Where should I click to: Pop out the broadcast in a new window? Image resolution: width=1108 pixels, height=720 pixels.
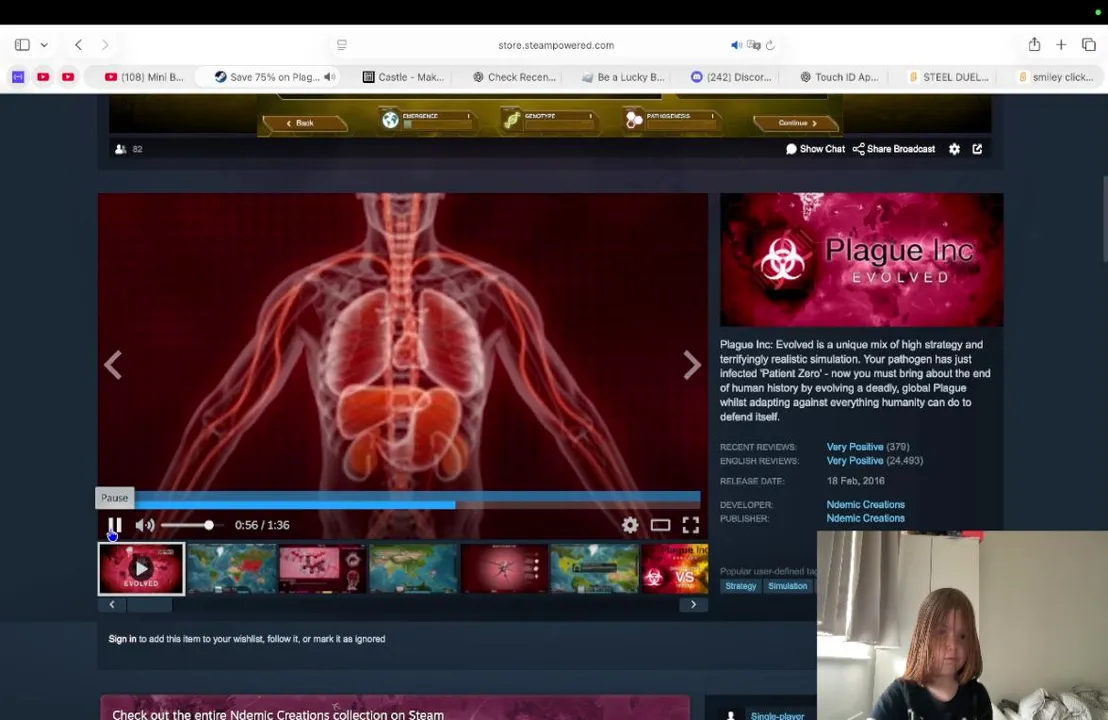point(977,149)
